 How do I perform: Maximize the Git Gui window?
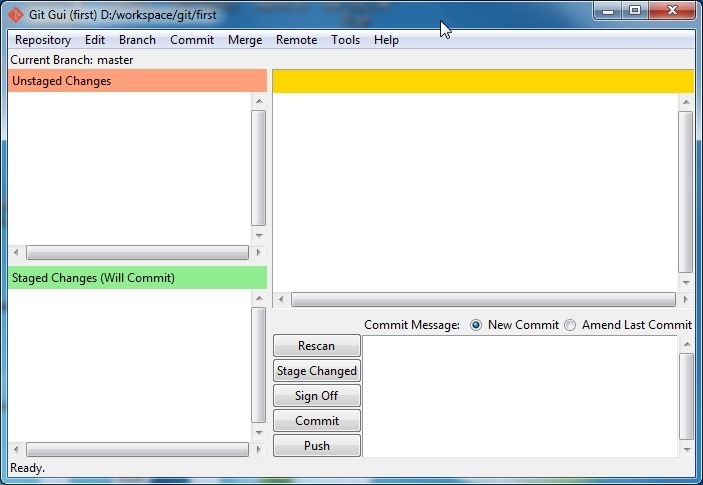click(x=635, y=11)
